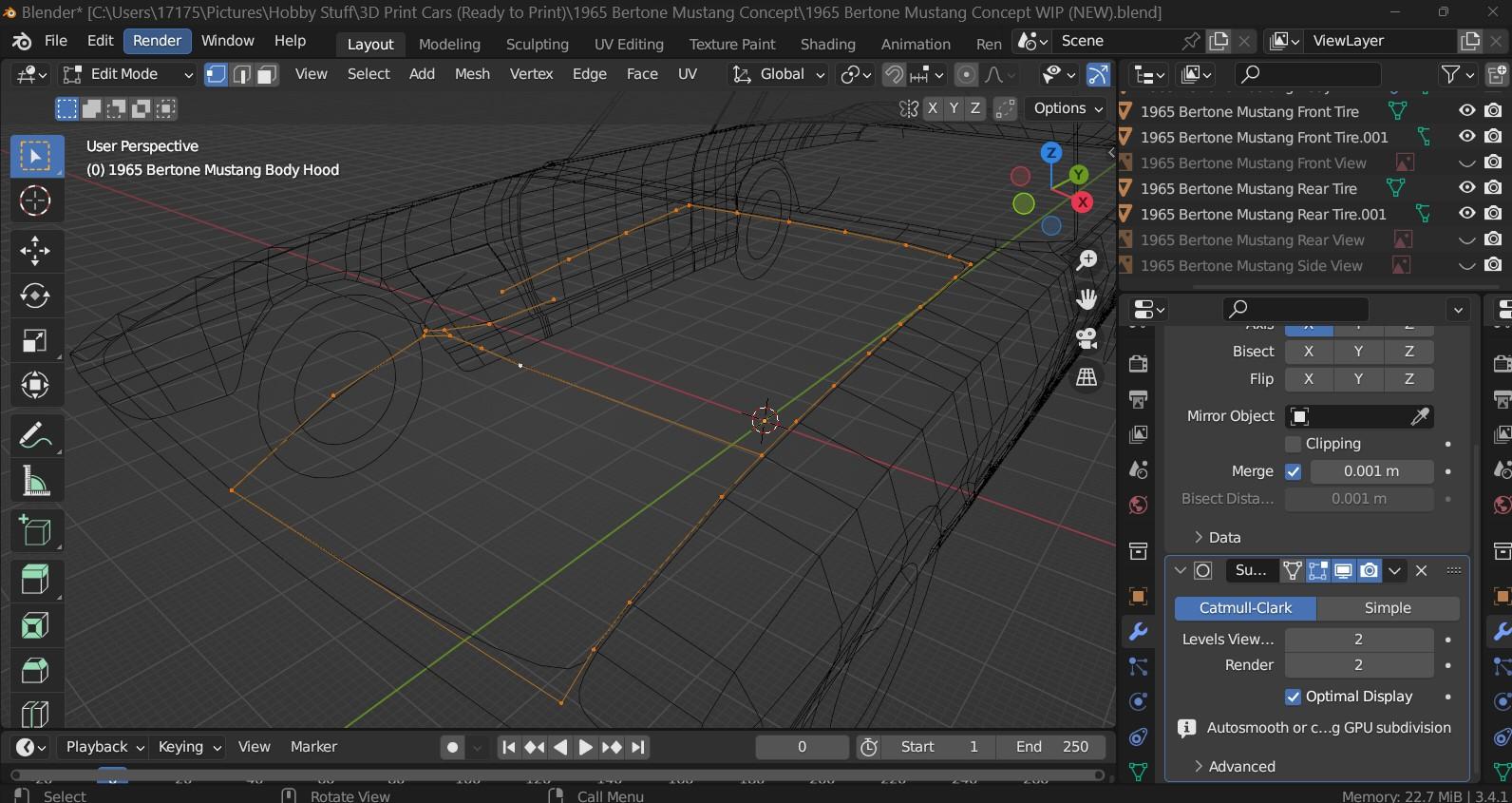Click the Mirror Object field

(1359, 416)
